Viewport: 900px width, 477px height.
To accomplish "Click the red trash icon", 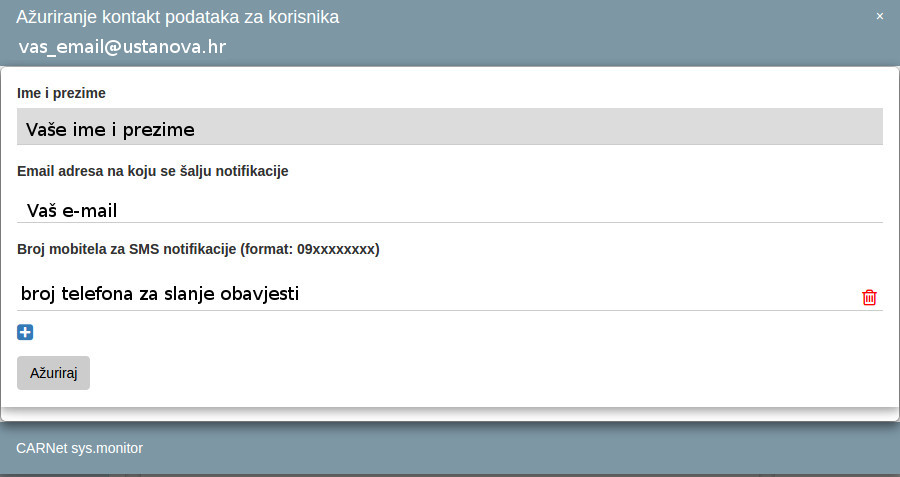I will coord(869,297).
